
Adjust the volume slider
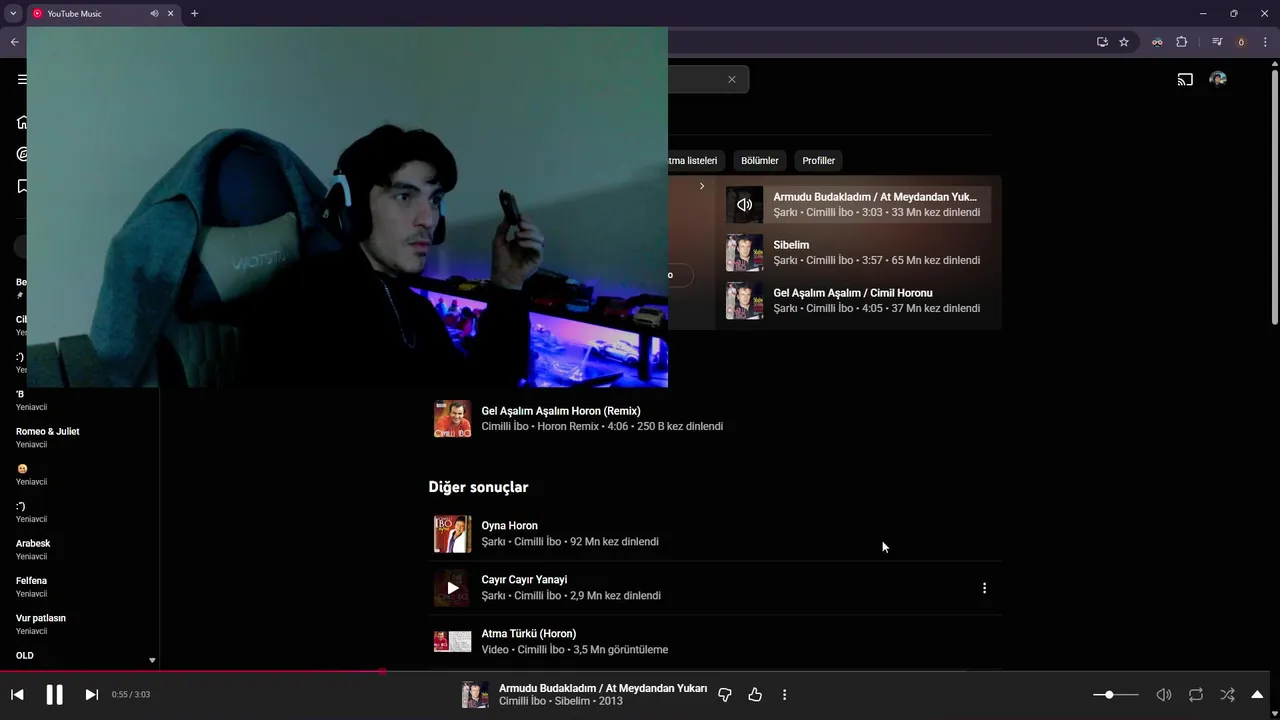pyautogui.click(x=1115, y=694)
